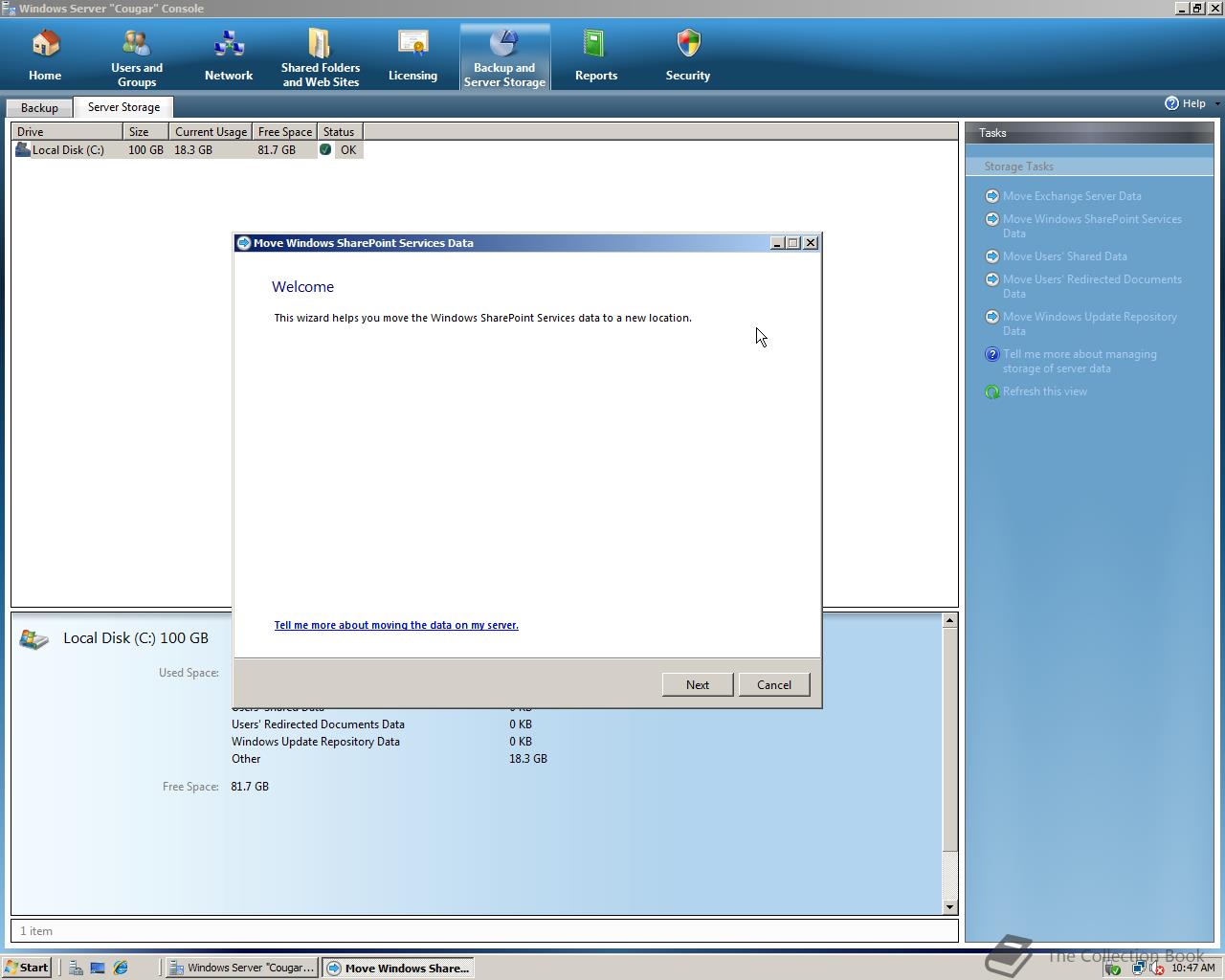Click the up arrow of details scrollbar
Viewport: 1225px width, 980px height.
coord(949,620)
